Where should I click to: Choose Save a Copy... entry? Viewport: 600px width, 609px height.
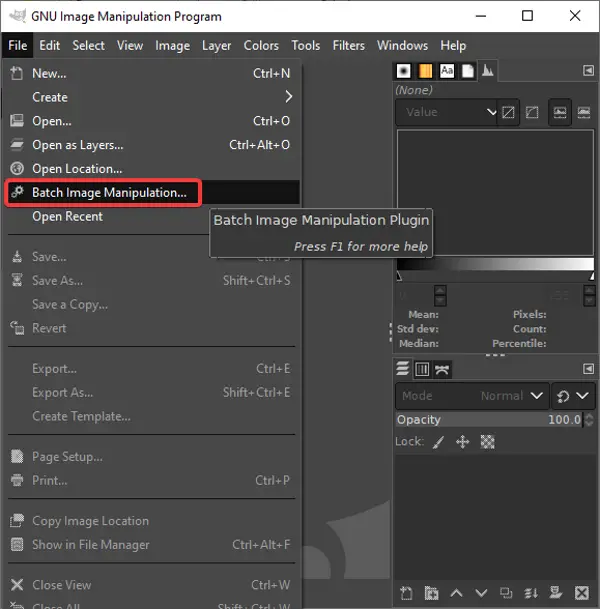tap(151, 304)
